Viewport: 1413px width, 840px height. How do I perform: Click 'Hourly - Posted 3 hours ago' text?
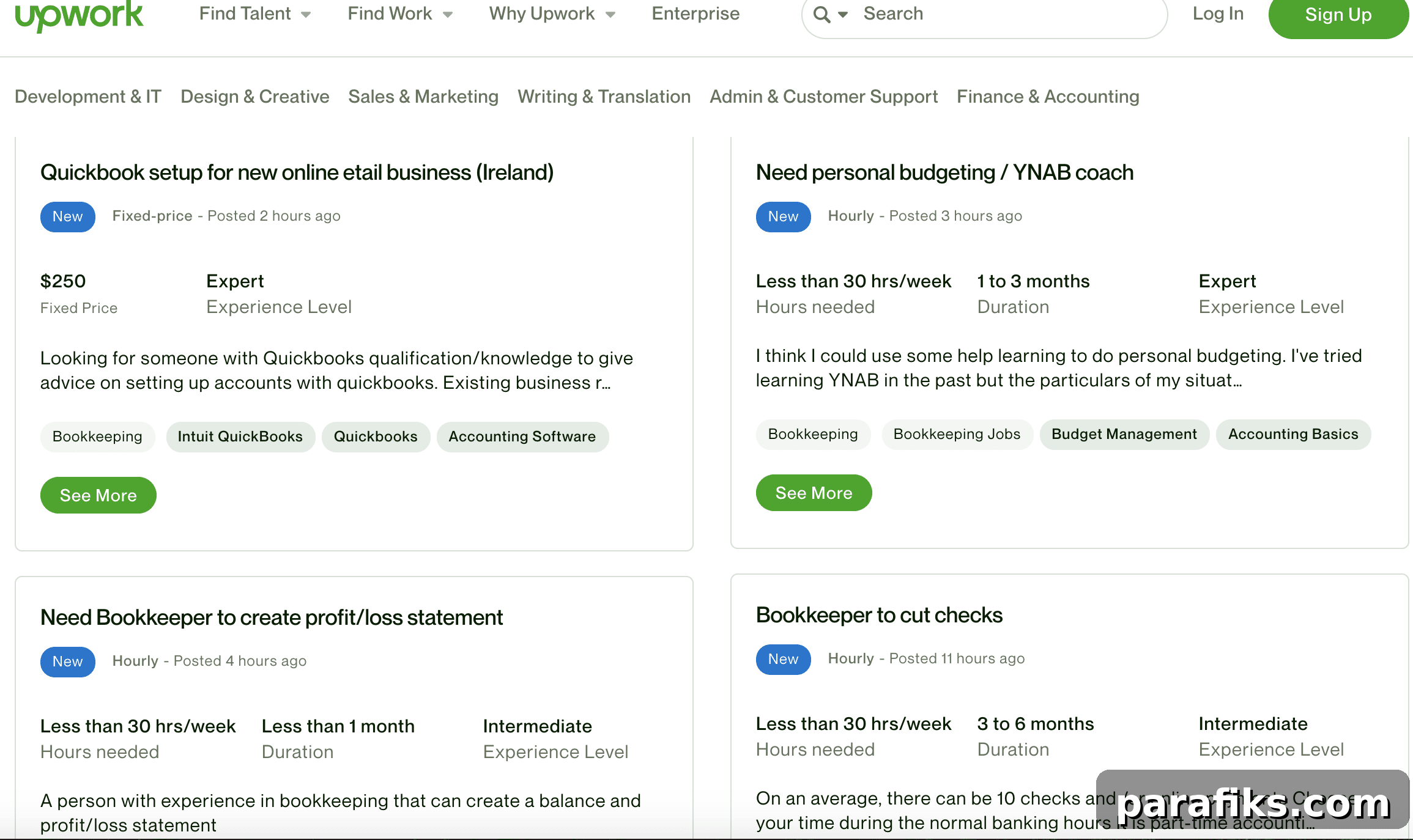pos(925,216)
